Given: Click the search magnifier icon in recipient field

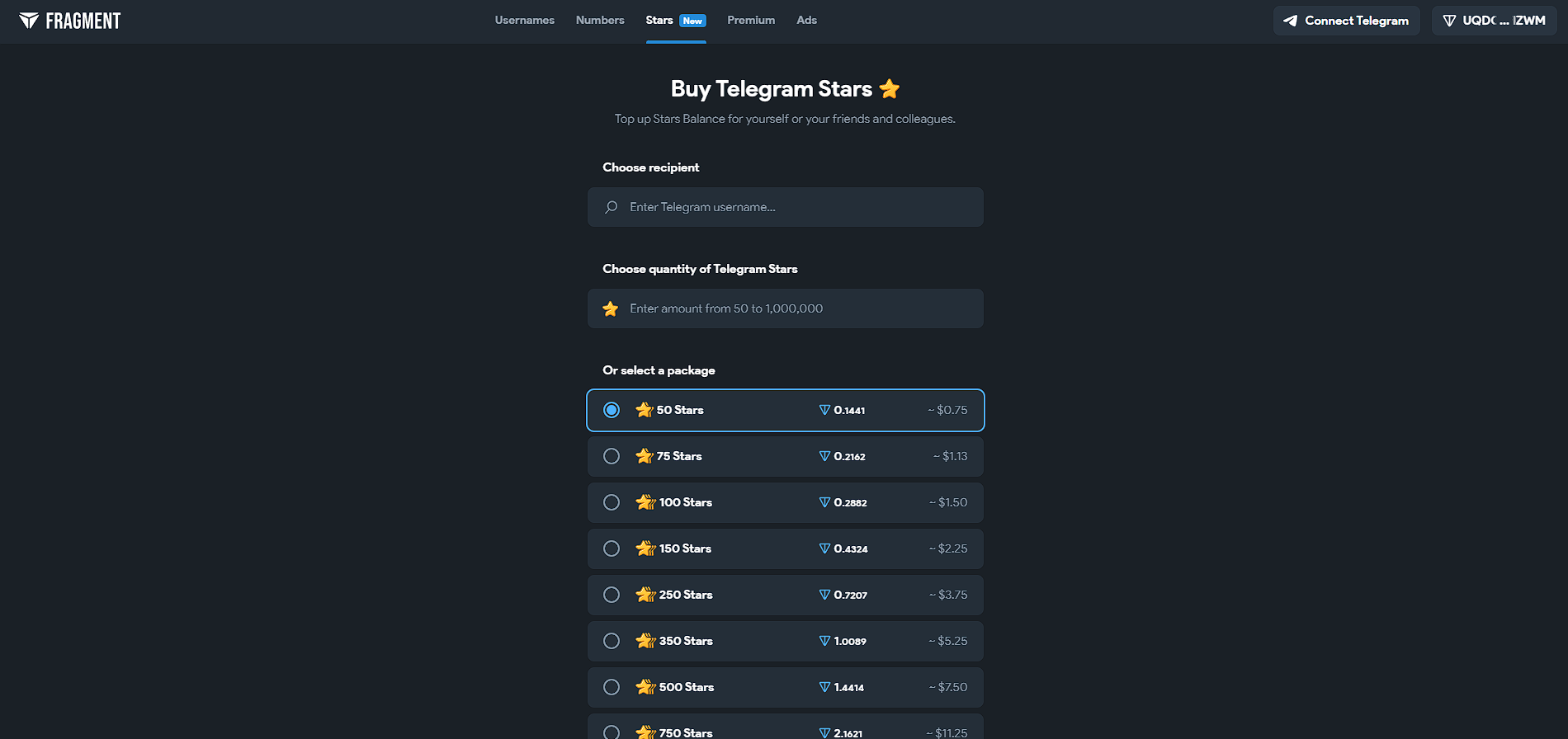Looking at the screenshot, I should 611,207.
